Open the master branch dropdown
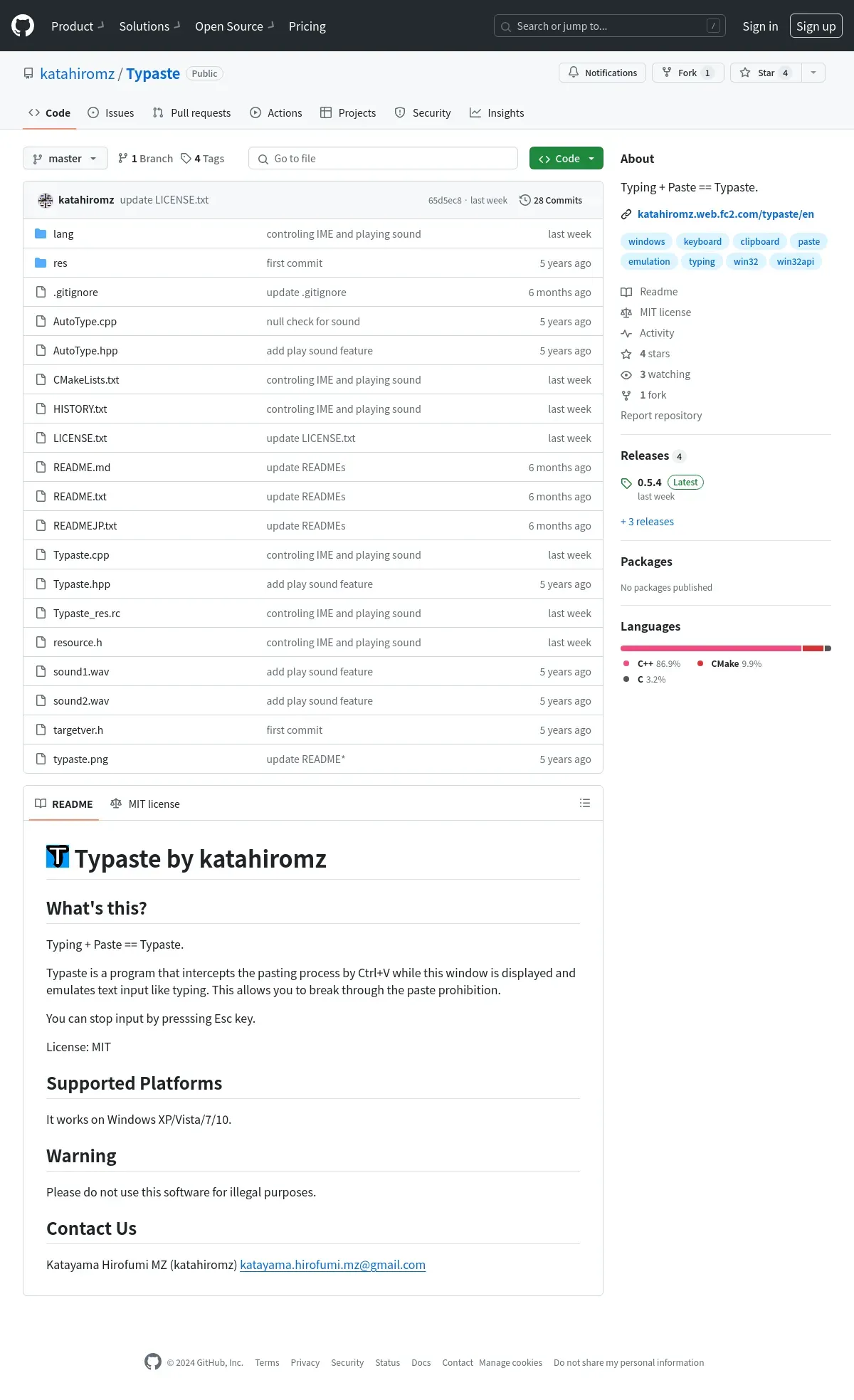This screenshot has width=854, height=1400. tap(65, 159)
